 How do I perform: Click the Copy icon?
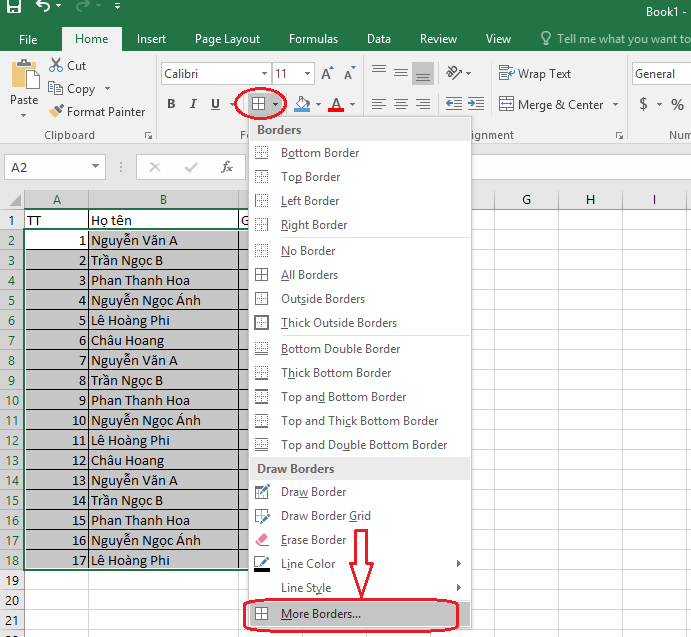point(56,88)
